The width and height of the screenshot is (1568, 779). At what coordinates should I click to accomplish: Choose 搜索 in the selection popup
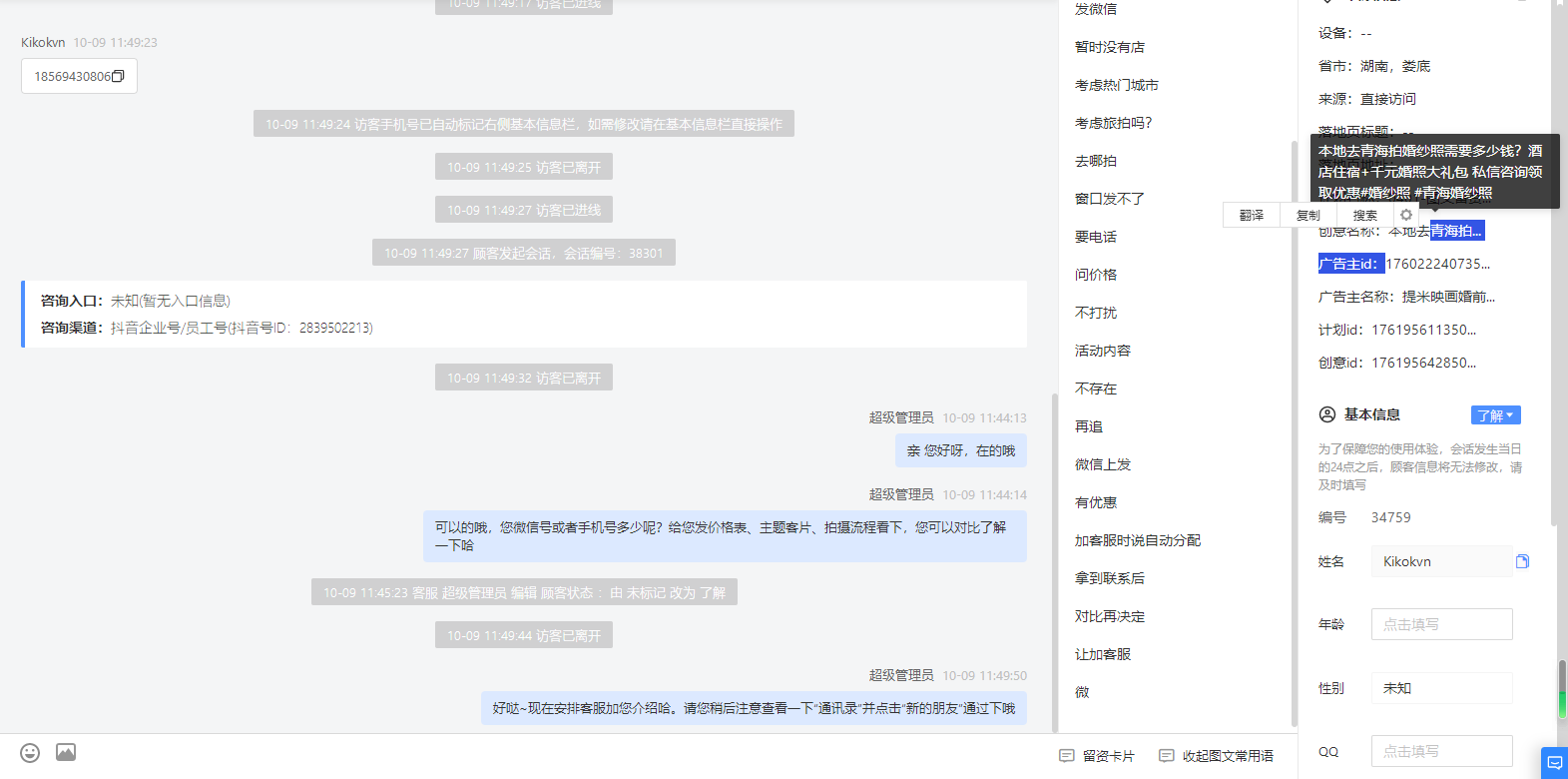1364,215
